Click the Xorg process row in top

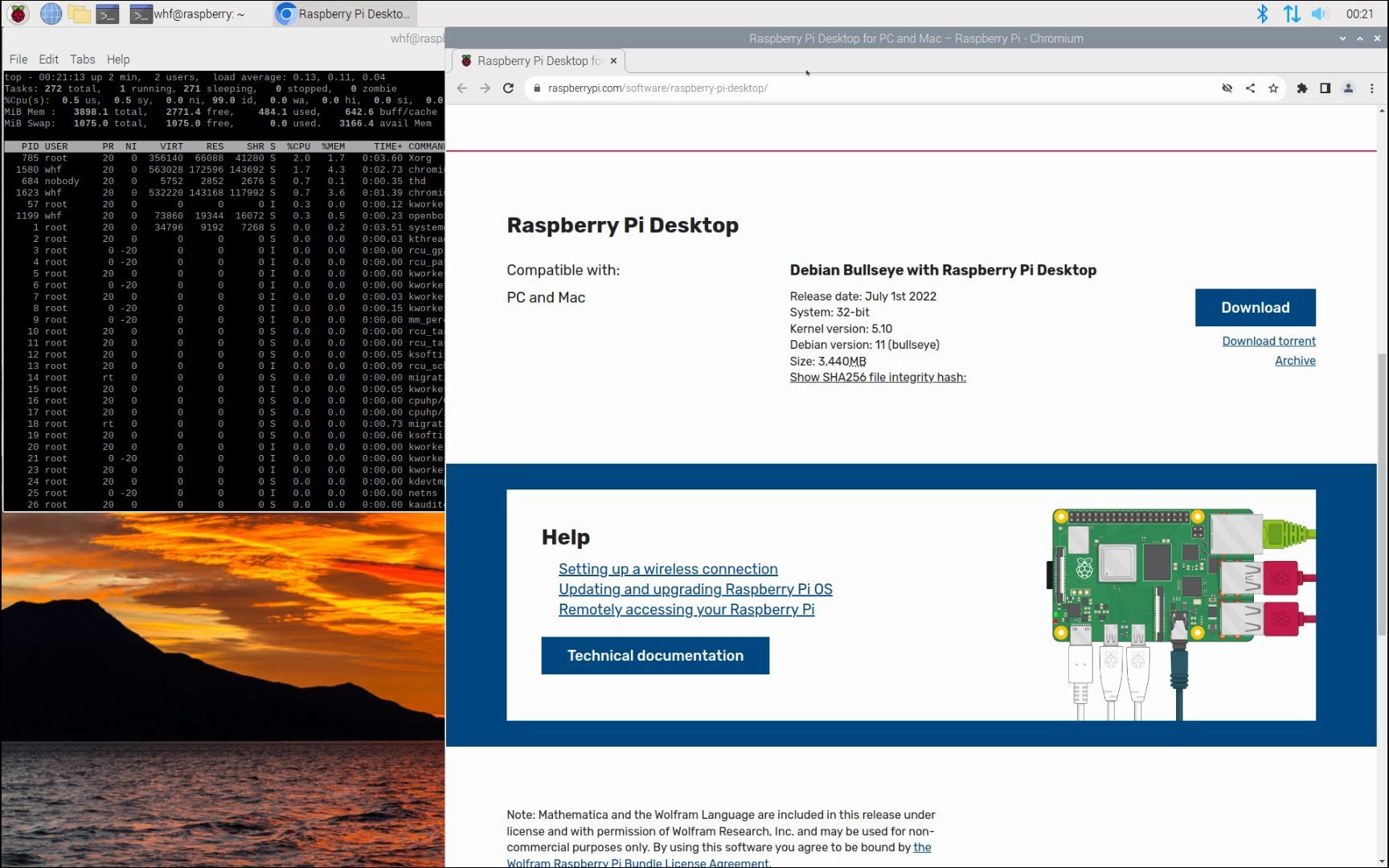[x=224, y=158]
